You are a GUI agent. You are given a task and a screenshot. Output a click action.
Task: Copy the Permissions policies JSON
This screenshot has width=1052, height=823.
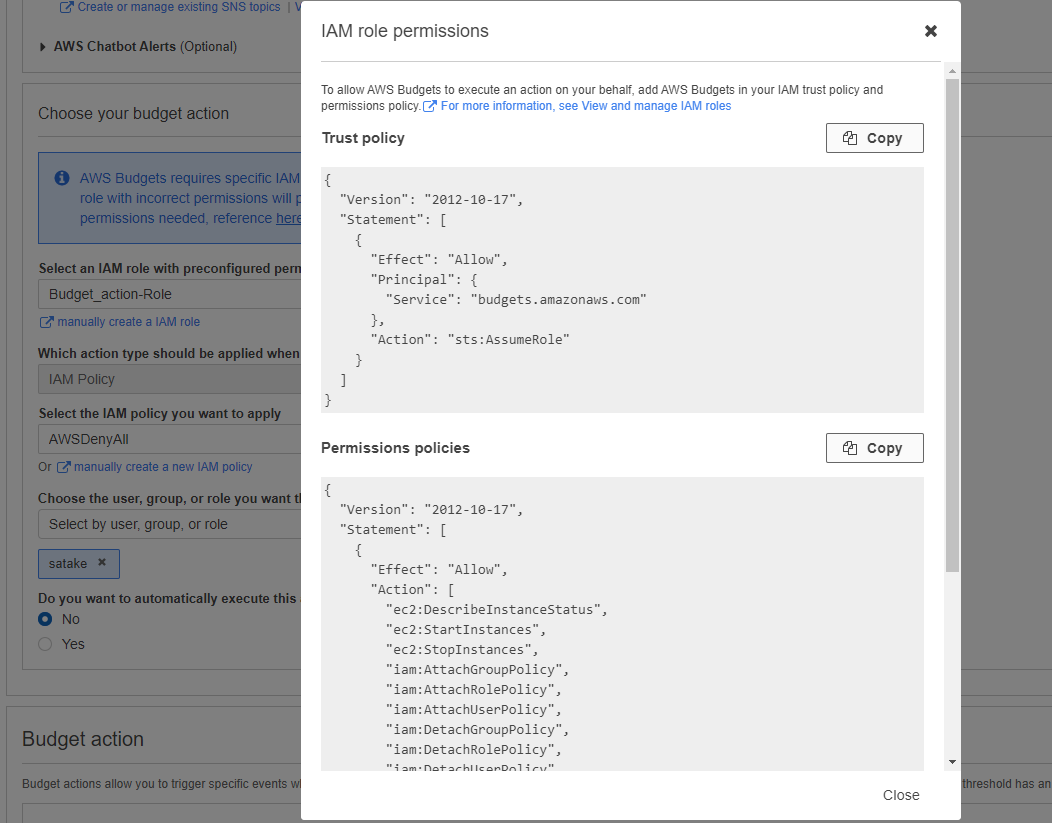click(874, 448)
